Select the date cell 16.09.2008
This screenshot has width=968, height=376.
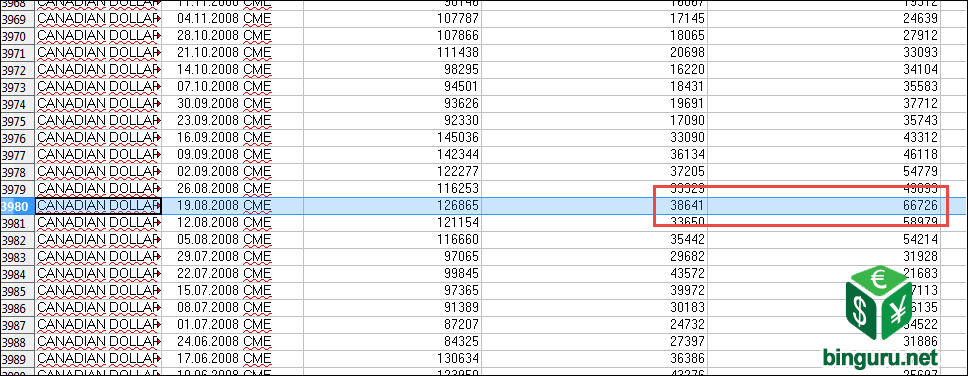pos(232,138)
